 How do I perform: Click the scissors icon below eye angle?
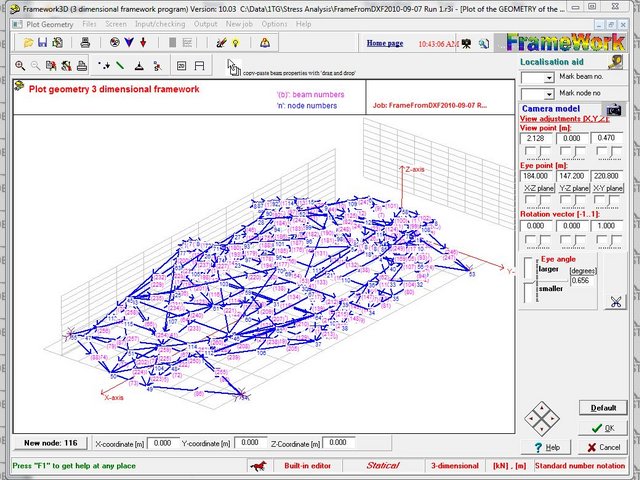[x=615, y=300]
